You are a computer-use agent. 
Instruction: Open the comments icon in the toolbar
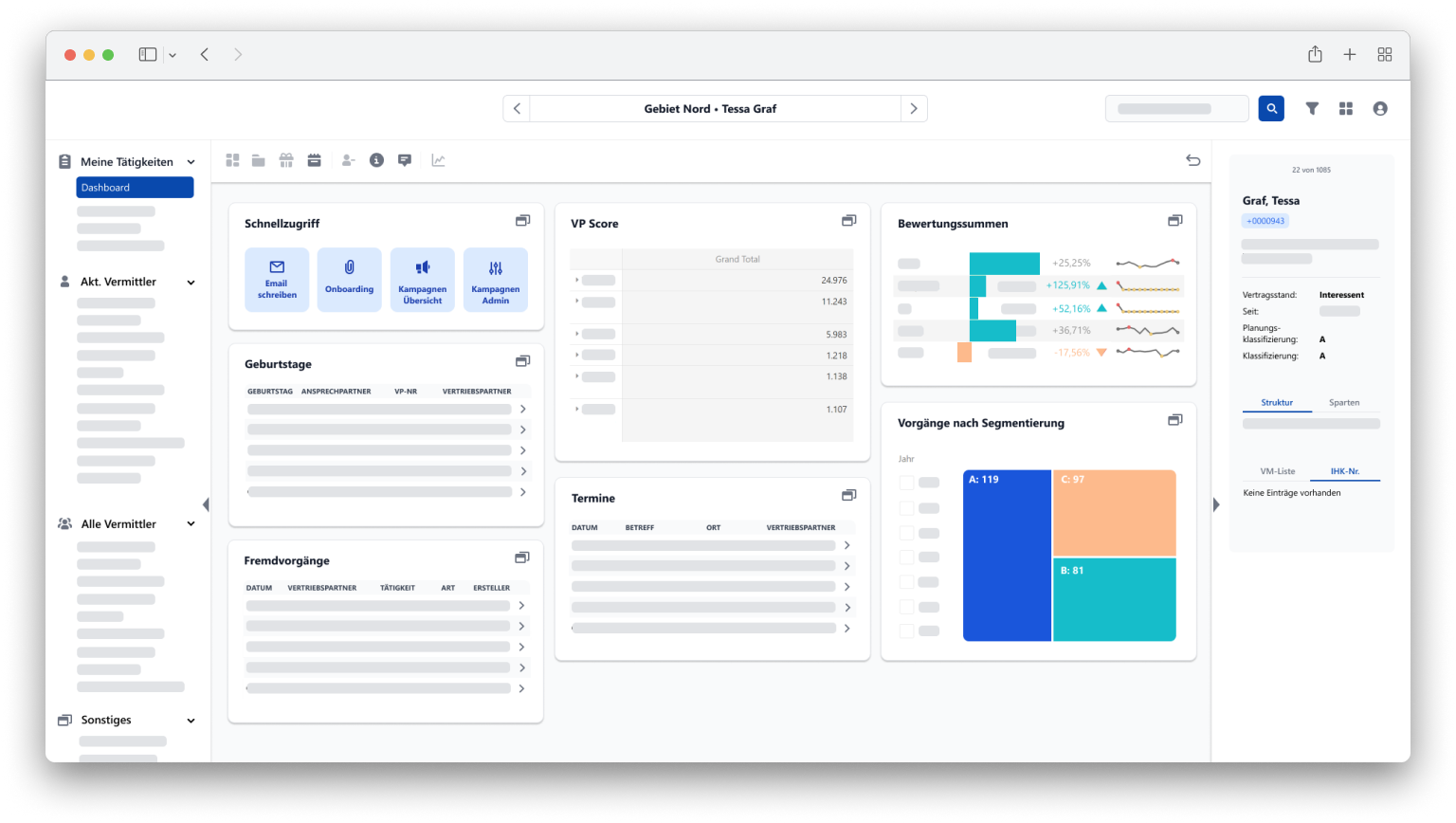pyautogui.click(x=404, y=160)
